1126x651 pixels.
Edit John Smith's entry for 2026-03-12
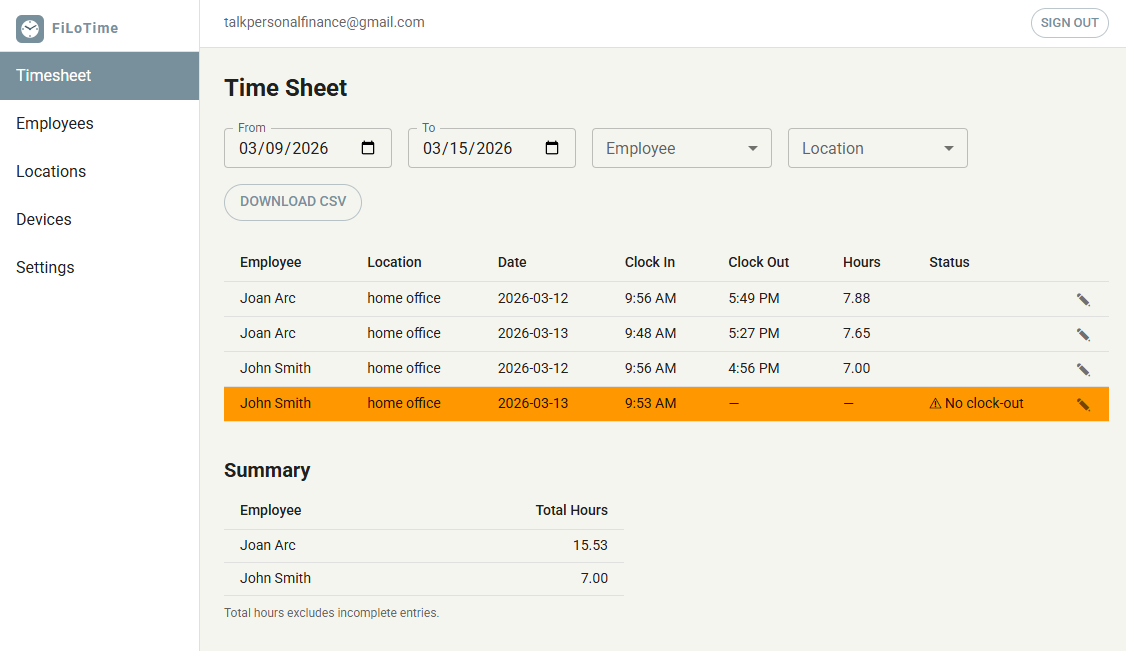pos(1083,368)
